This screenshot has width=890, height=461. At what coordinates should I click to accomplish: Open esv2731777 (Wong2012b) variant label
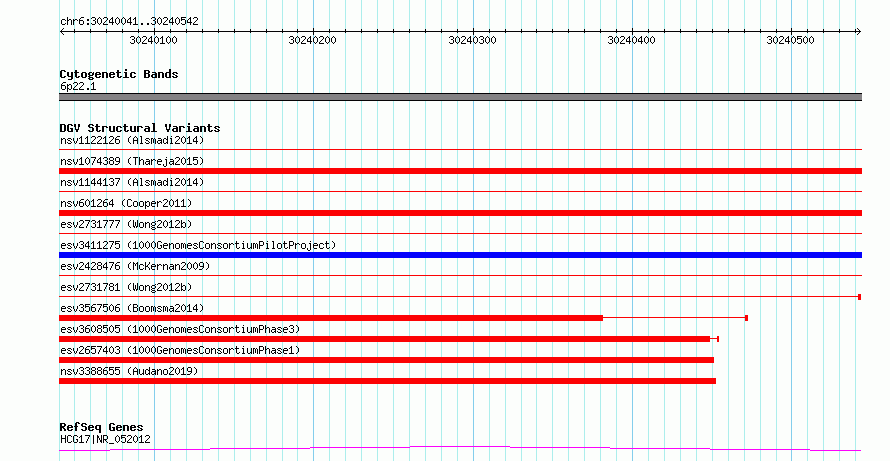126,224
